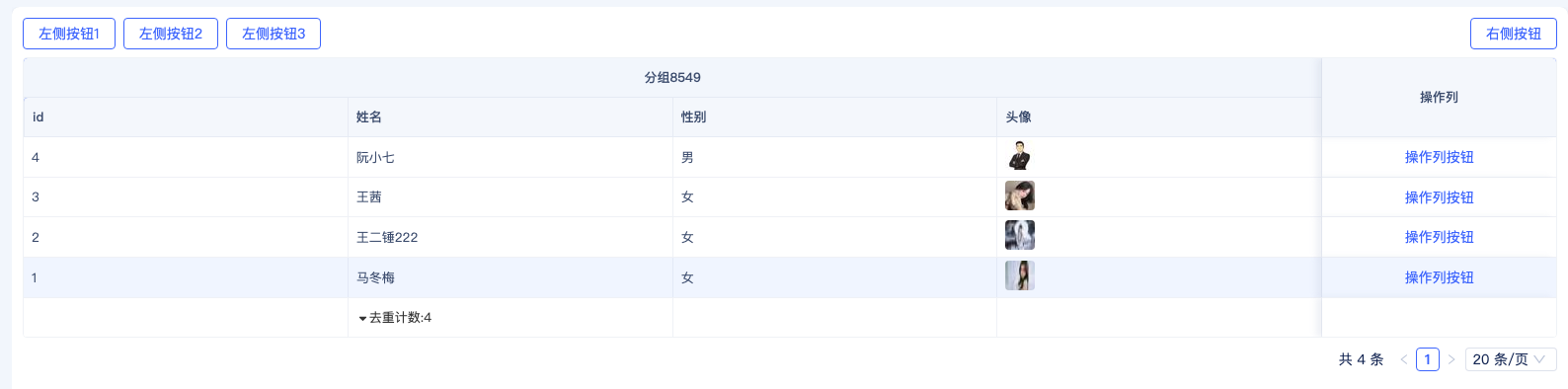Select page 1 in pagination

click(1428, 359)
